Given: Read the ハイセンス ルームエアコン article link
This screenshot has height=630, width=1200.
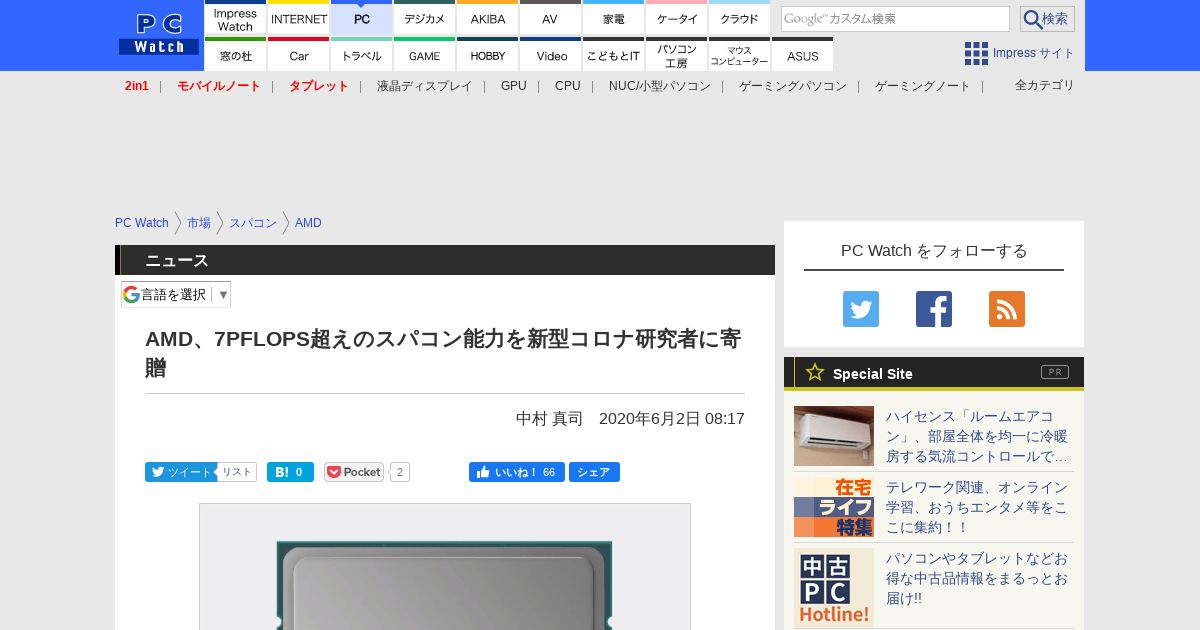Looking at the screenshot, I should 977,436.
